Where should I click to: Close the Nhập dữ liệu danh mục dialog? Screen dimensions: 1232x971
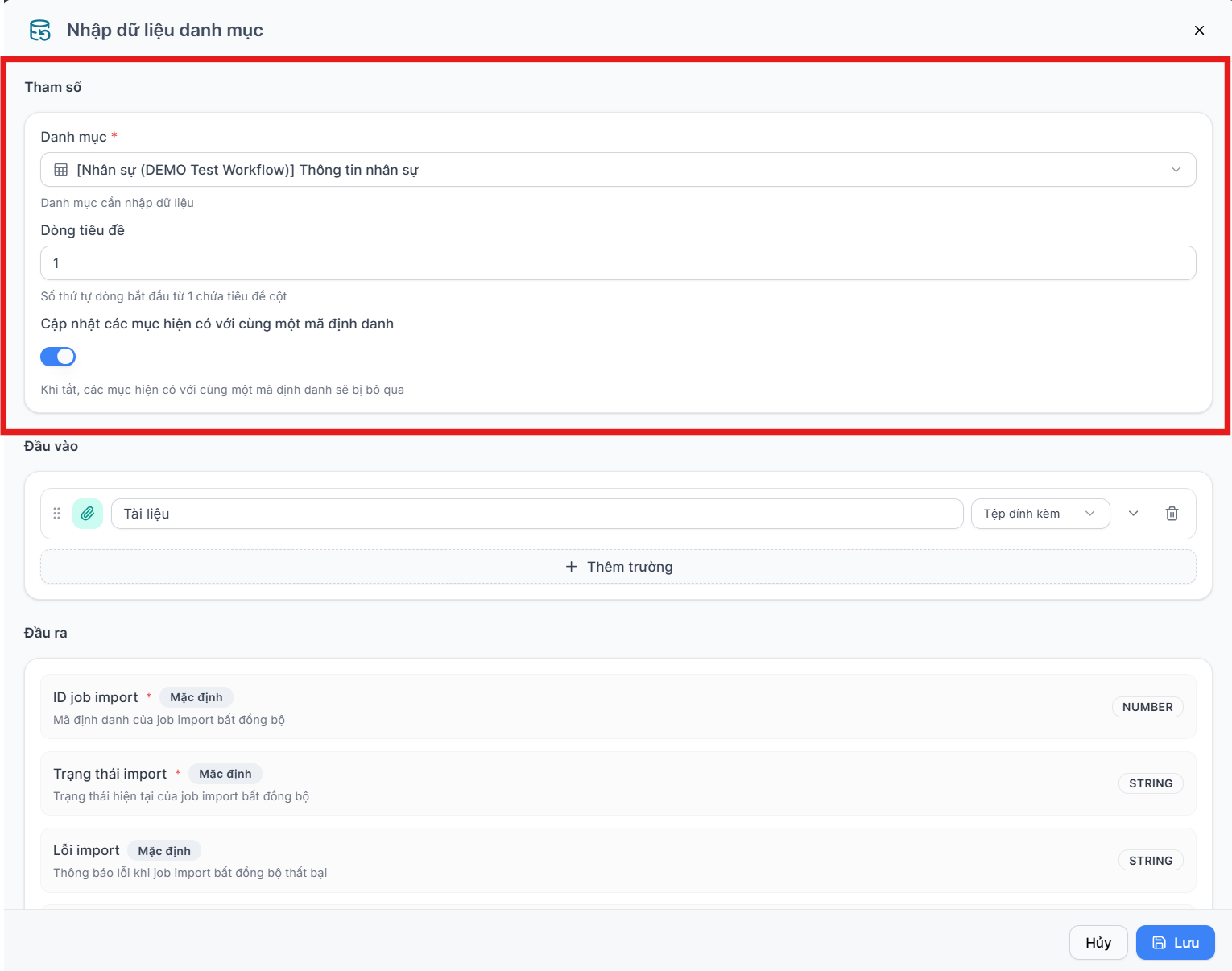pos(1199,31)
